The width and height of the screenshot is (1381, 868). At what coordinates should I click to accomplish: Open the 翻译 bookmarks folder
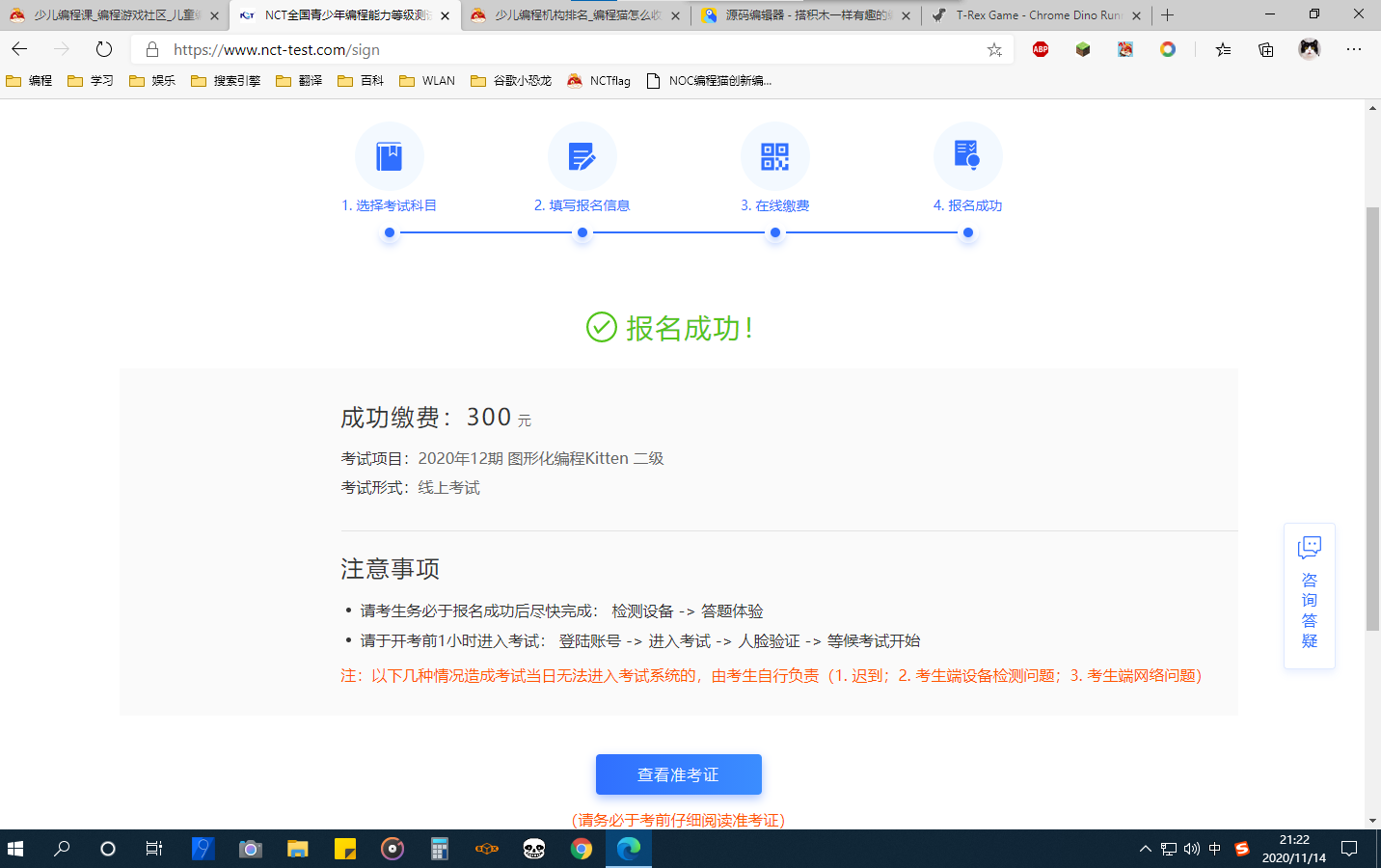tap(299, 81)
